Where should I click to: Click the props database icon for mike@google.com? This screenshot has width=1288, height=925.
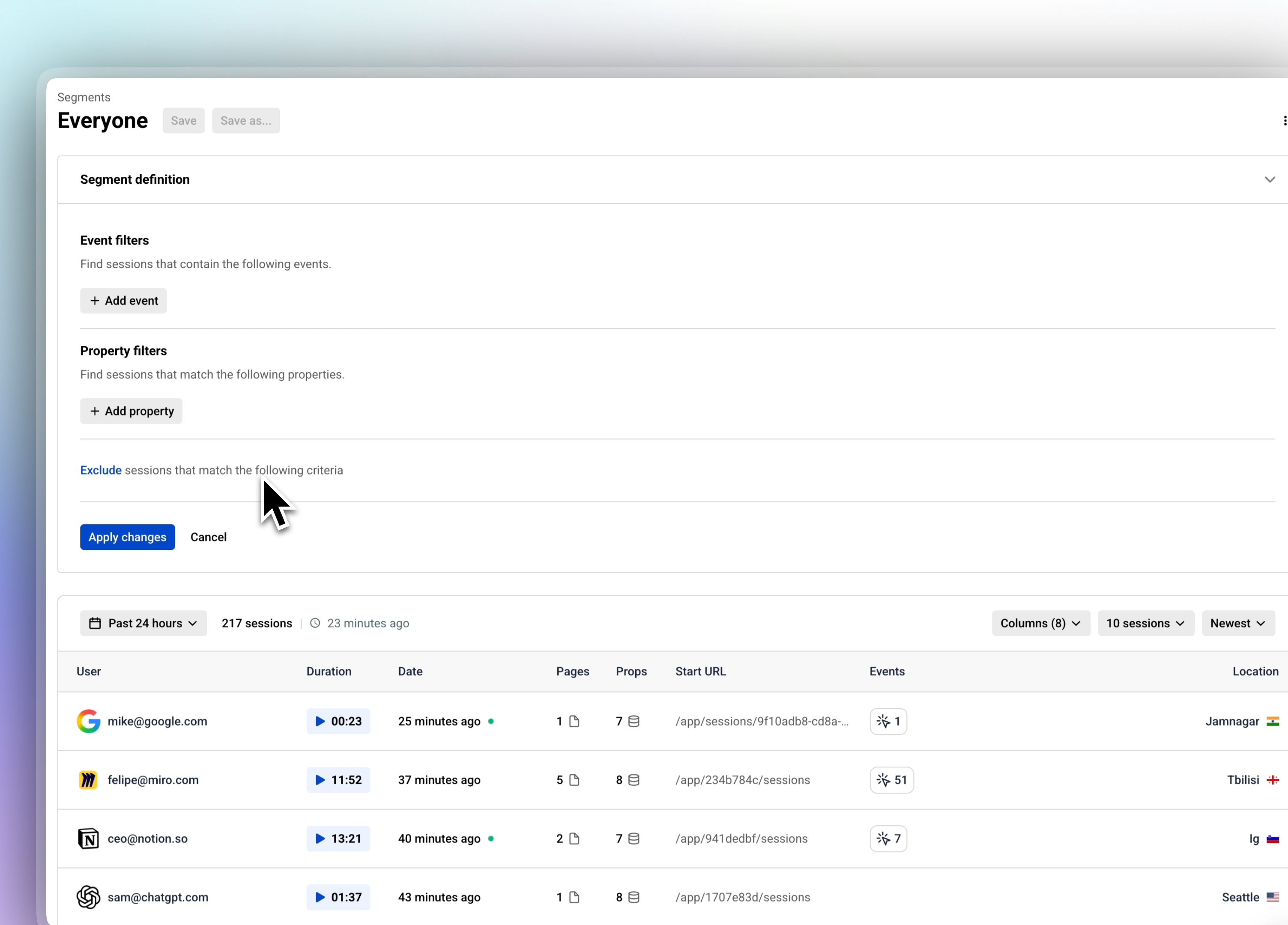pyautogui.click(x=634, y=721)
